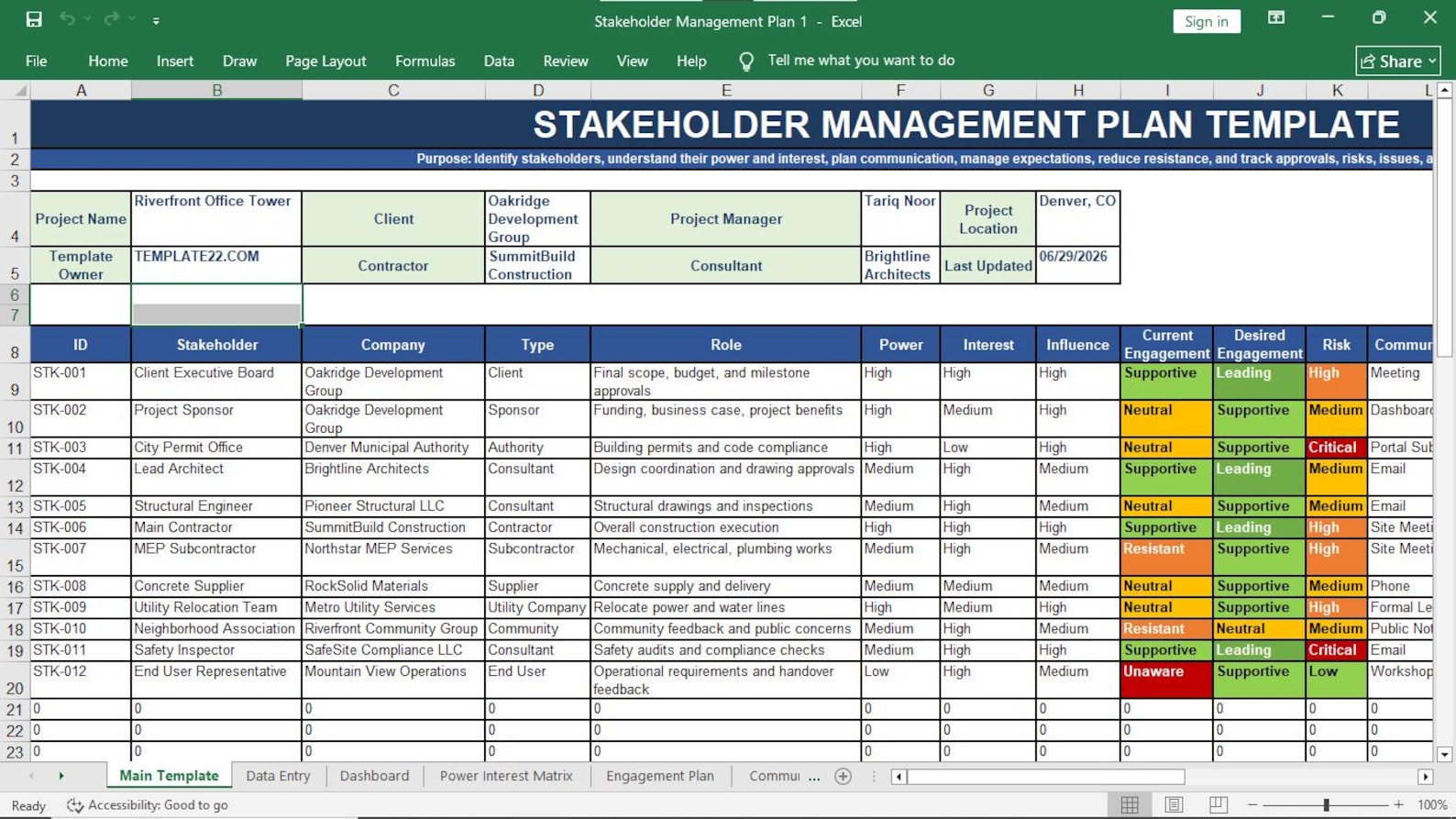
Task: Click the Share button
Action: pos(1398,61)
